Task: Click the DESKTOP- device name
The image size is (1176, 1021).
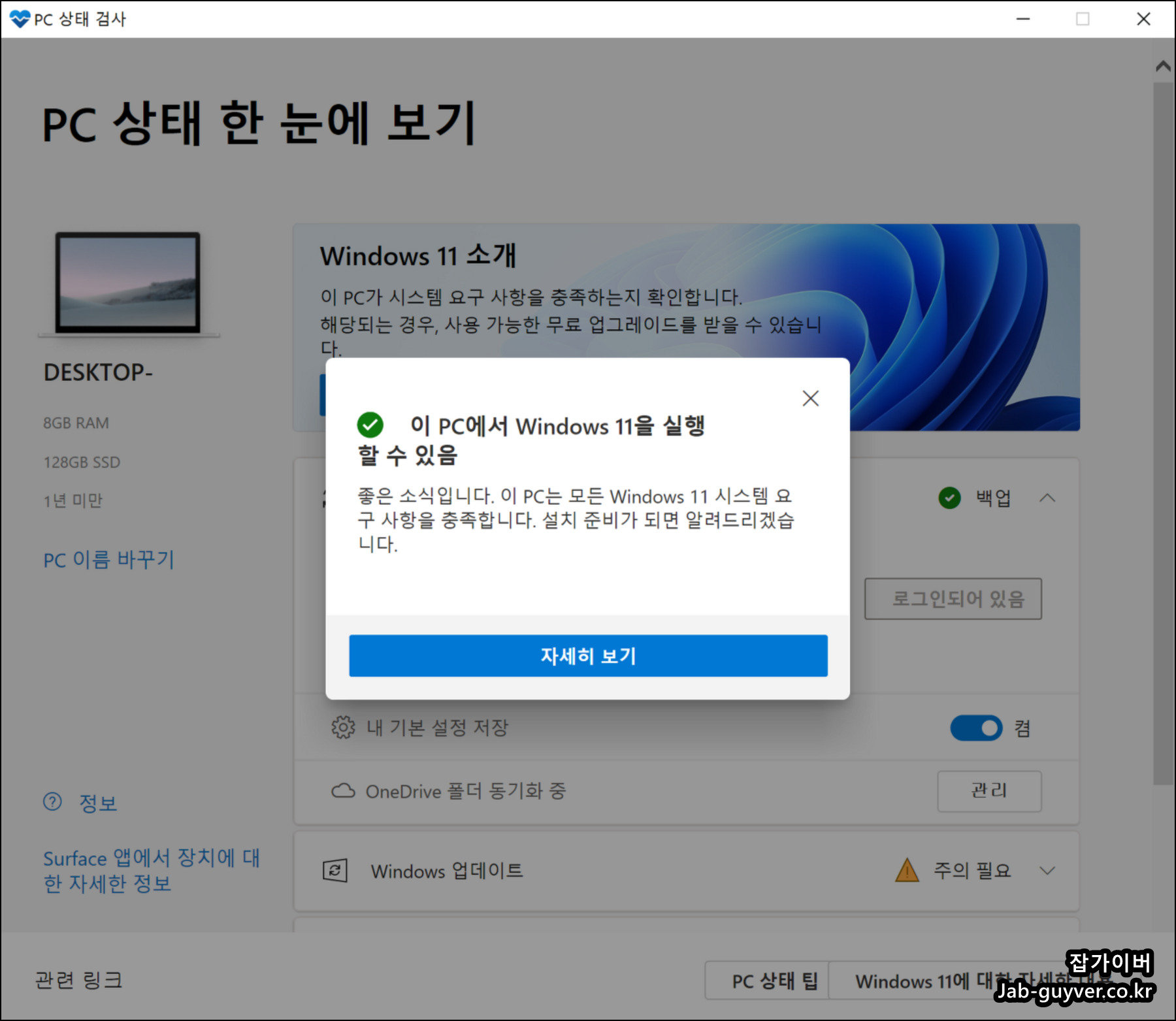Action: tap(98, 372)
